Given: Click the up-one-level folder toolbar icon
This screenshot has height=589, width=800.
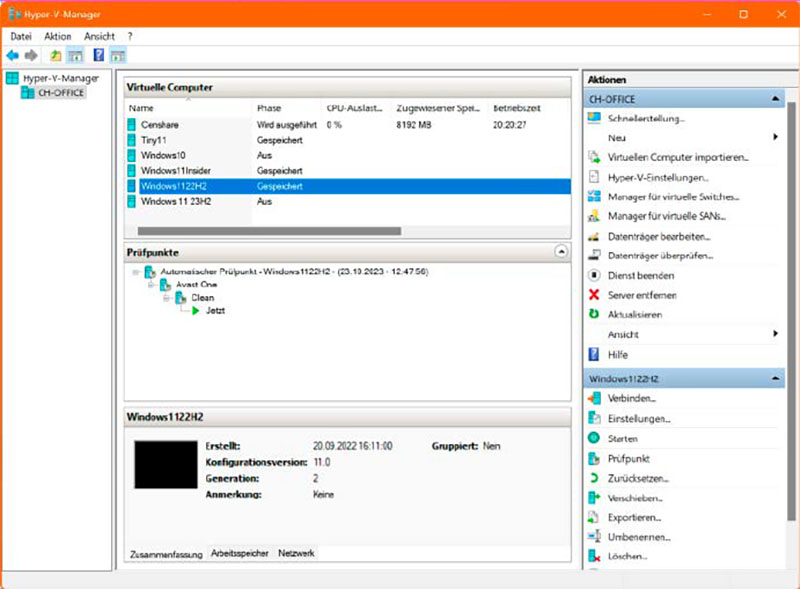Looking at the screenshot, I should (56, 55).
